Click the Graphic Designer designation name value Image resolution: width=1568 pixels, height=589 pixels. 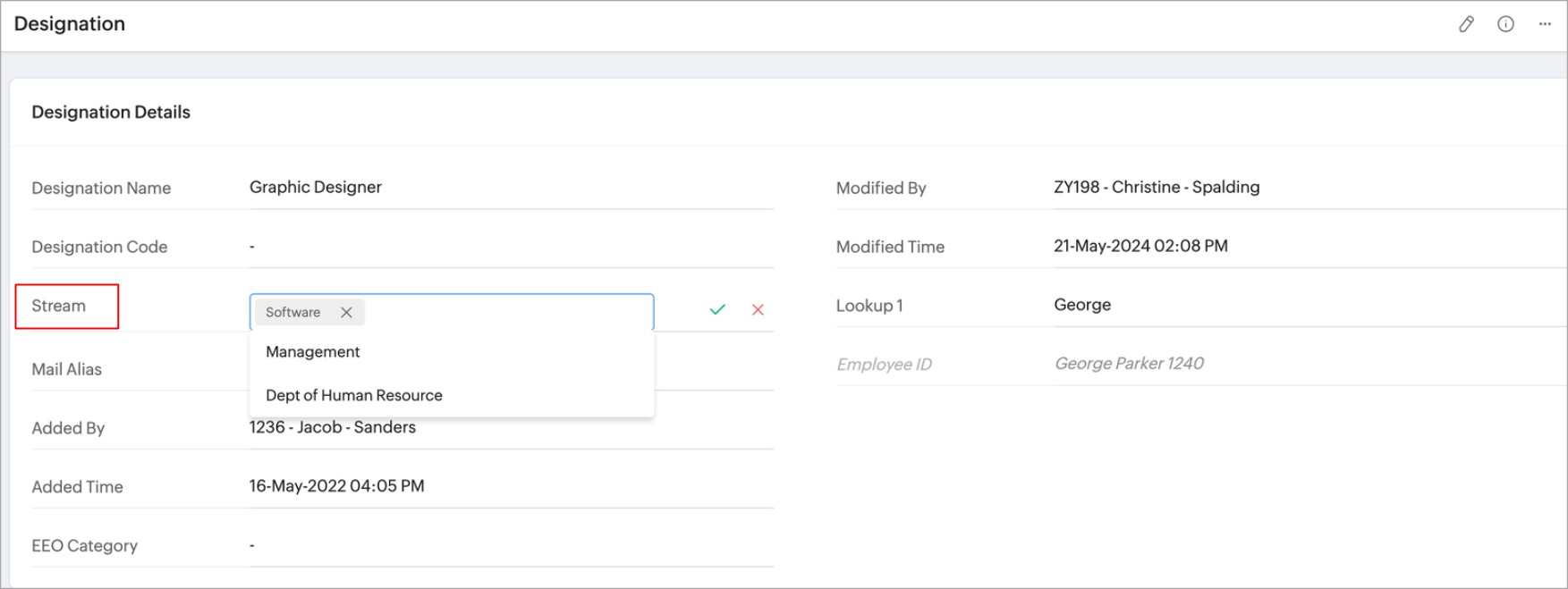316,187
